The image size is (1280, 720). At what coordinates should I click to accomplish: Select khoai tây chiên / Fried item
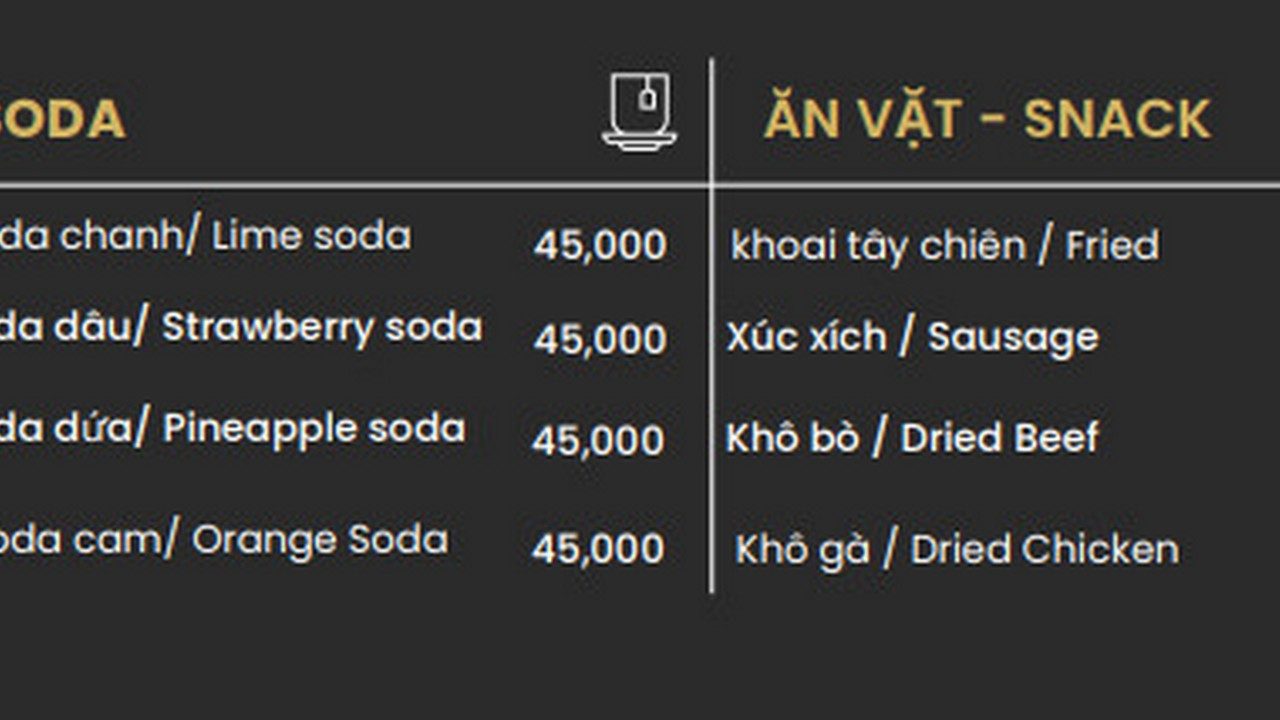tap(944, 246)
